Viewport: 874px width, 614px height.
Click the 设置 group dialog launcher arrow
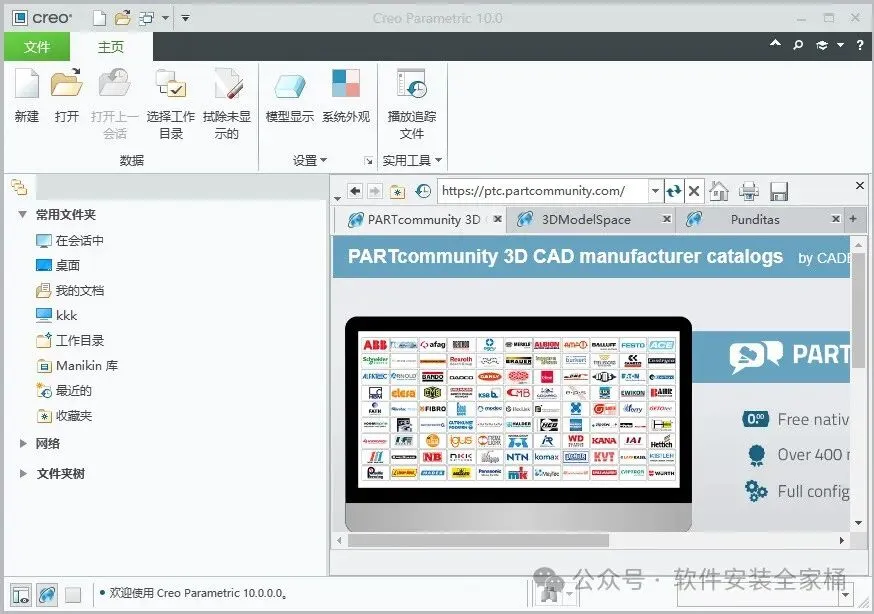pos(368,161)
